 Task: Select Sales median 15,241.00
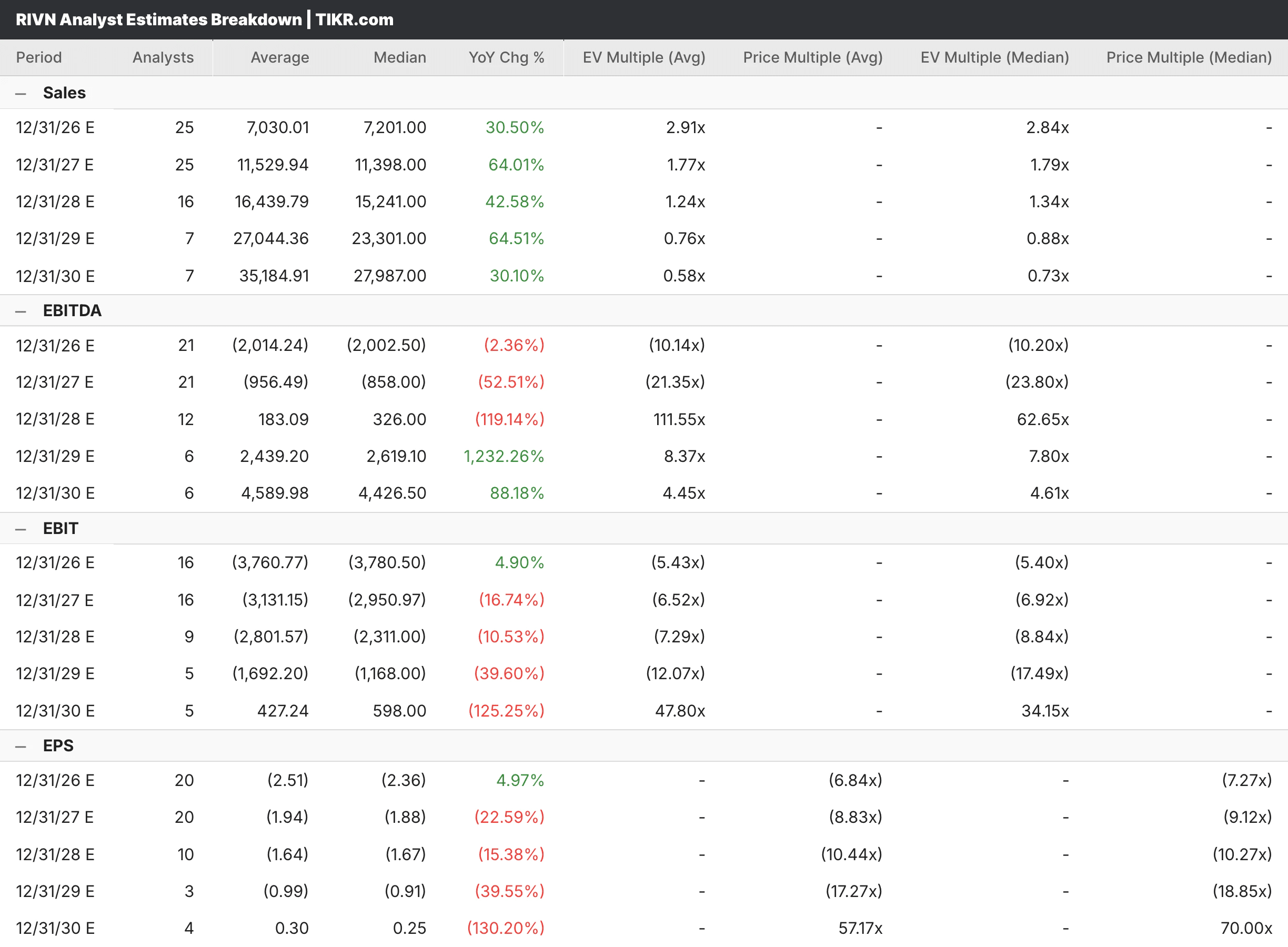391,202
